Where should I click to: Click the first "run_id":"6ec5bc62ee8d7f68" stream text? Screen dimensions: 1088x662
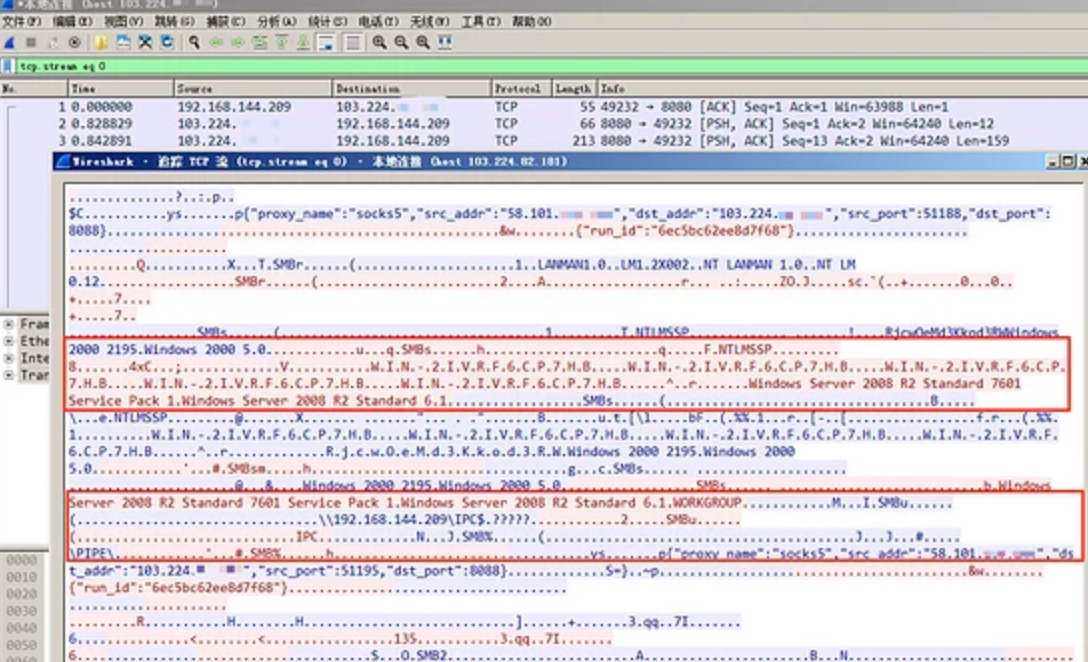[683, 230]
